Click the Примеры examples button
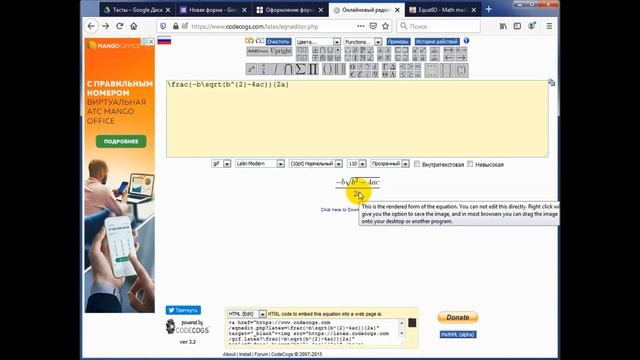 tap(398, 42)
